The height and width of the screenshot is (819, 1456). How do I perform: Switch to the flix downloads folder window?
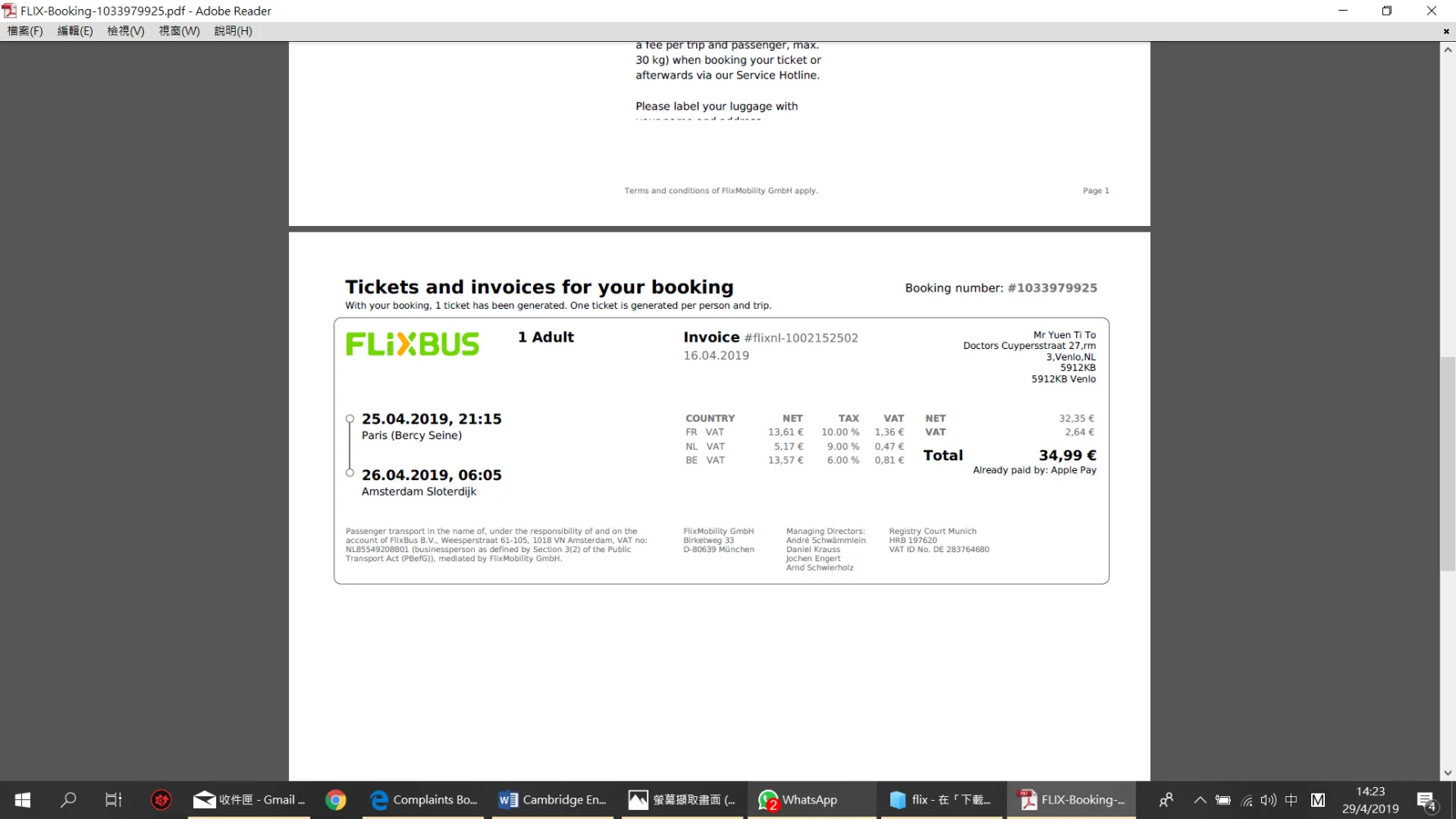(x=941, y=800)
